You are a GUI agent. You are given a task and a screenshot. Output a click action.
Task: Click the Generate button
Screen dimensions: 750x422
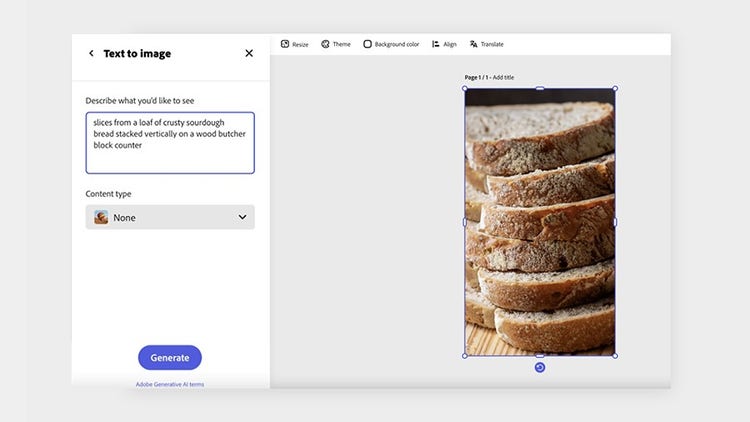click(170, 357)
